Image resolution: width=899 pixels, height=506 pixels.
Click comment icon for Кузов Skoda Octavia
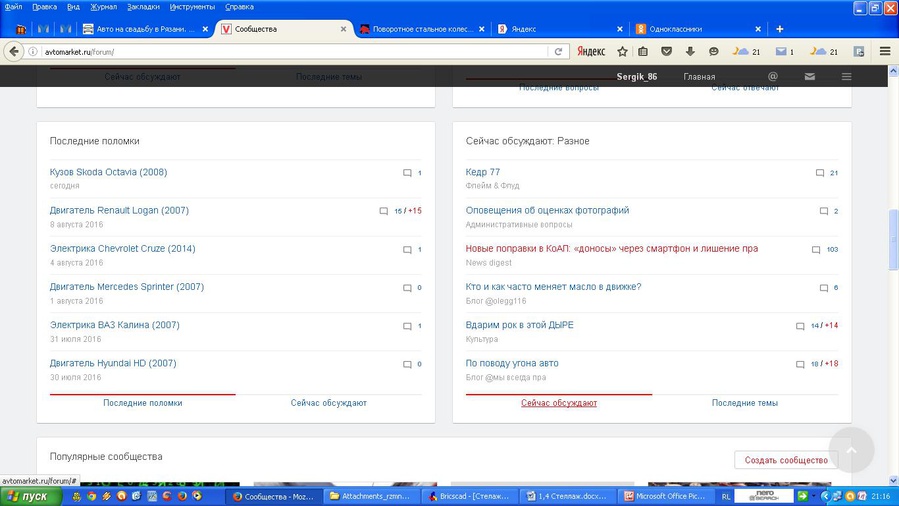pyautogui.click(x=407, y=172)
